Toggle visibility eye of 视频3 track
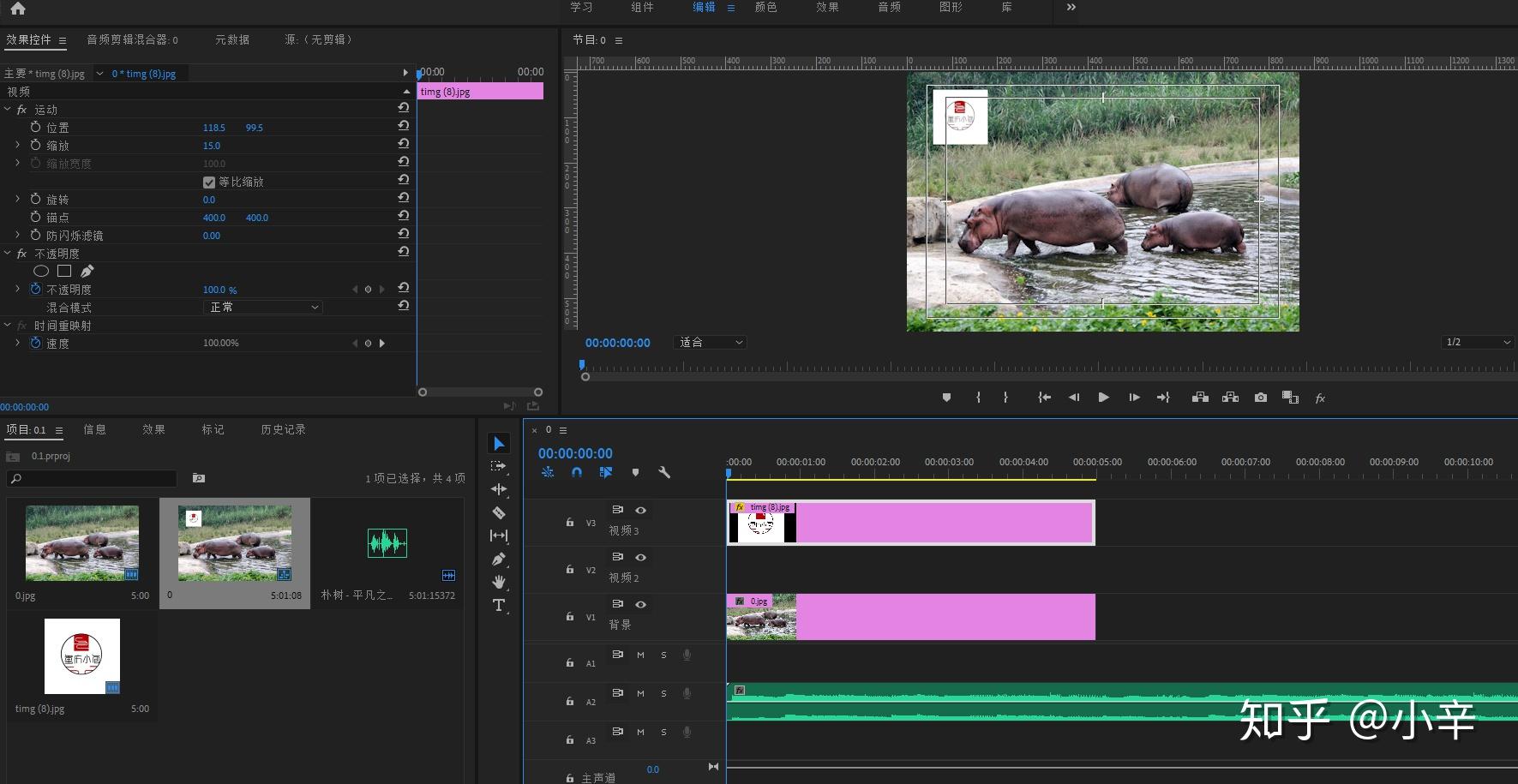 click(640, 511)
